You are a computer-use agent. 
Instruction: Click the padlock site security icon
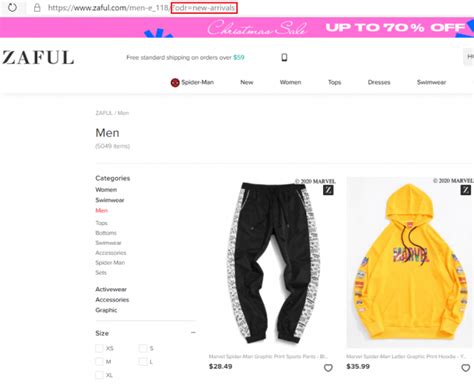[x=37, y=8]
